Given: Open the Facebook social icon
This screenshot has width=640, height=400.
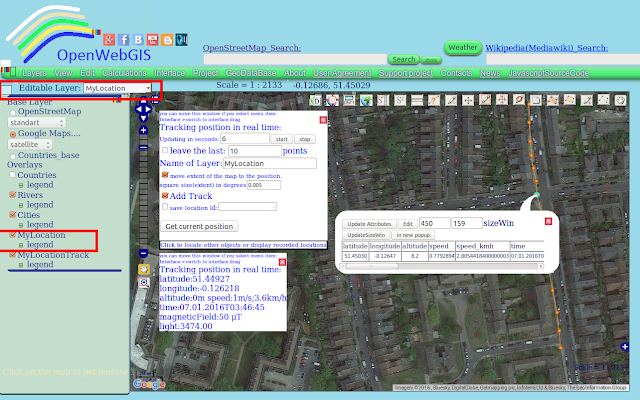Looking at the screenshot, I should point(124,40).
